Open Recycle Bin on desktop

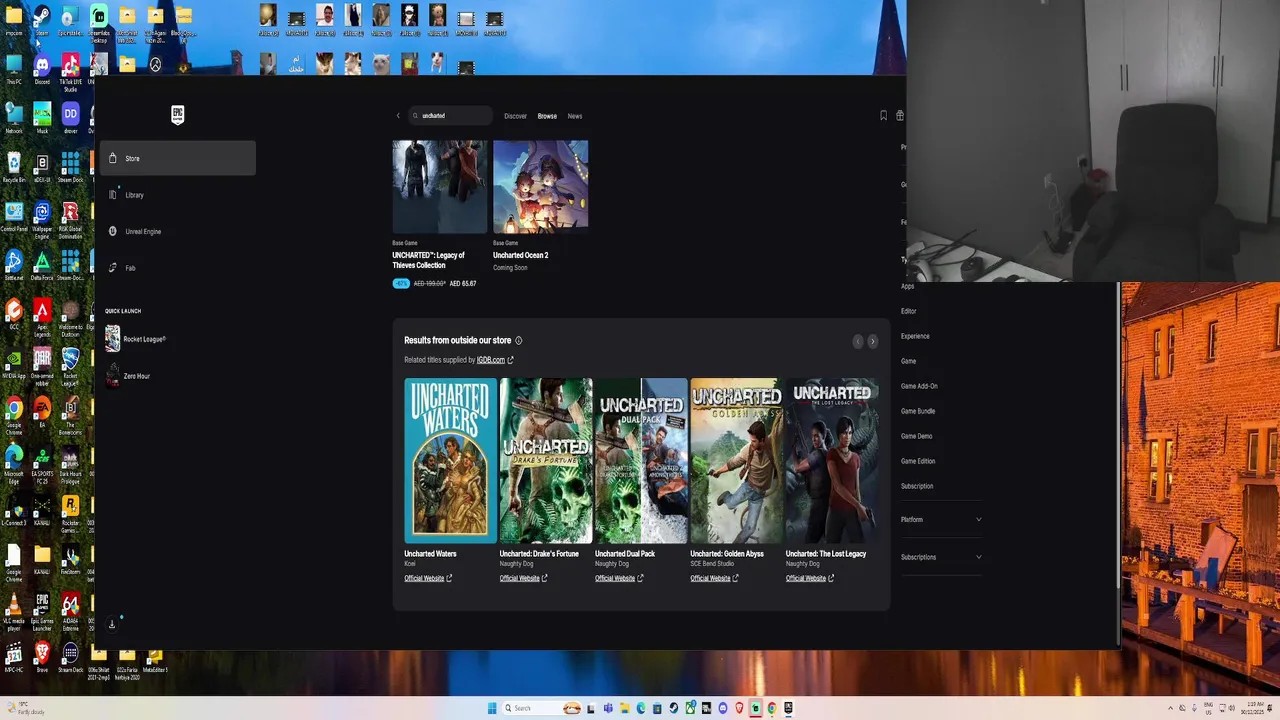[14, 167]
